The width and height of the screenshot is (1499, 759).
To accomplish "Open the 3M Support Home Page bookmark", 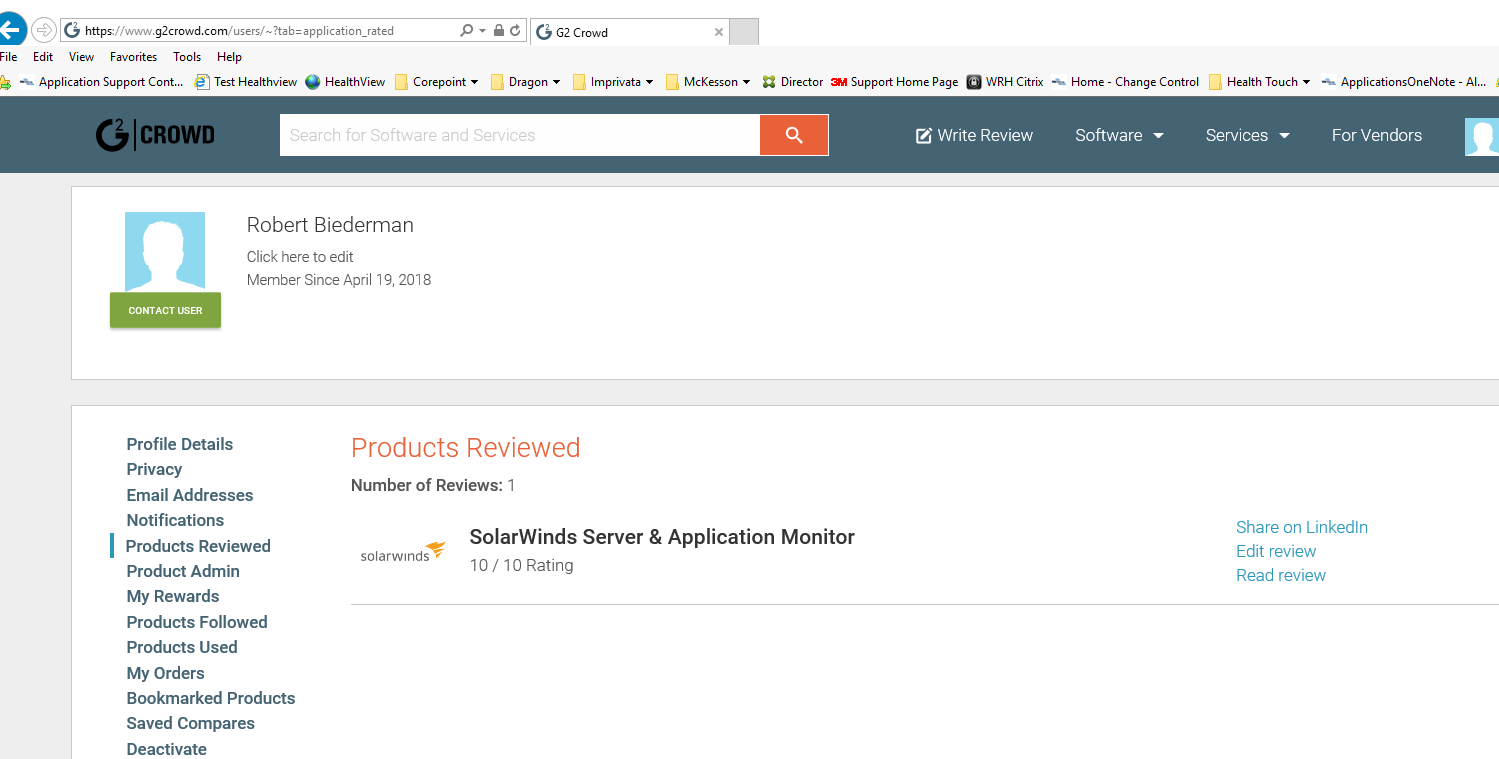I will (894, 82).
